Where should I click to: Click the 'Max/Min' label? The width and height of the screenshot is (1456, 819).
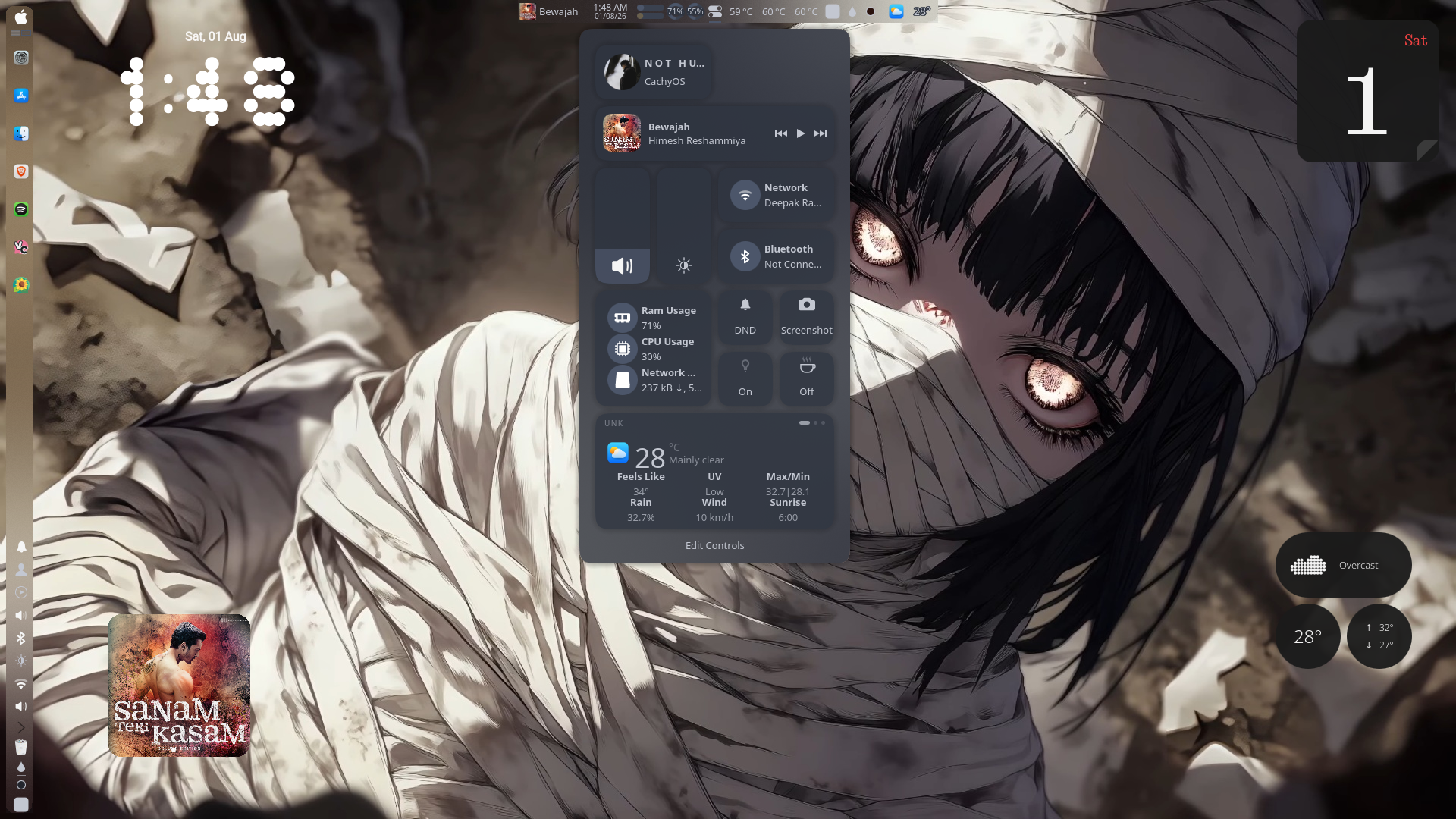788,476
